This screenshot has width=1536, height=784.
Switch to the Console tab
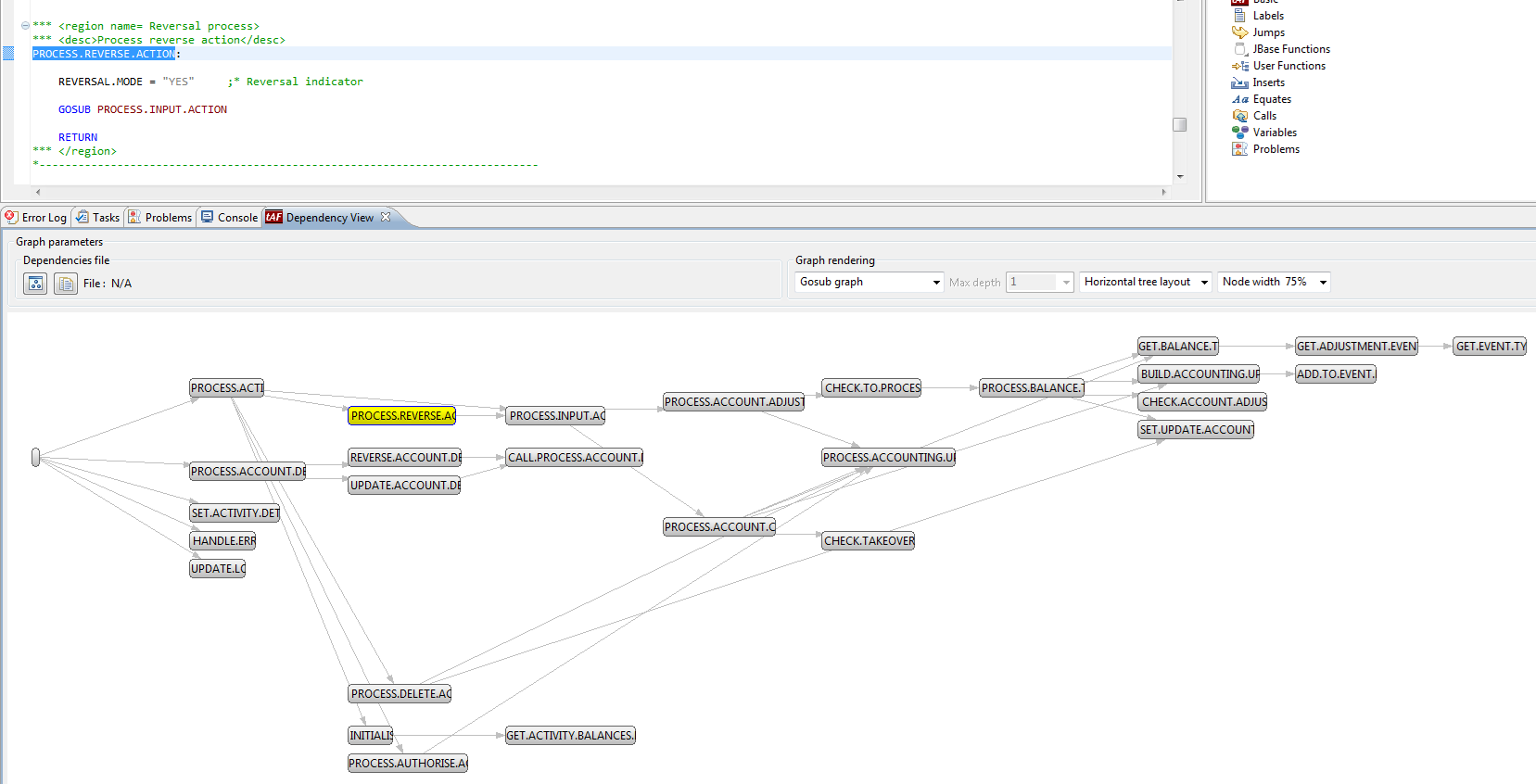pyautogui.click(x=229, y=218)
